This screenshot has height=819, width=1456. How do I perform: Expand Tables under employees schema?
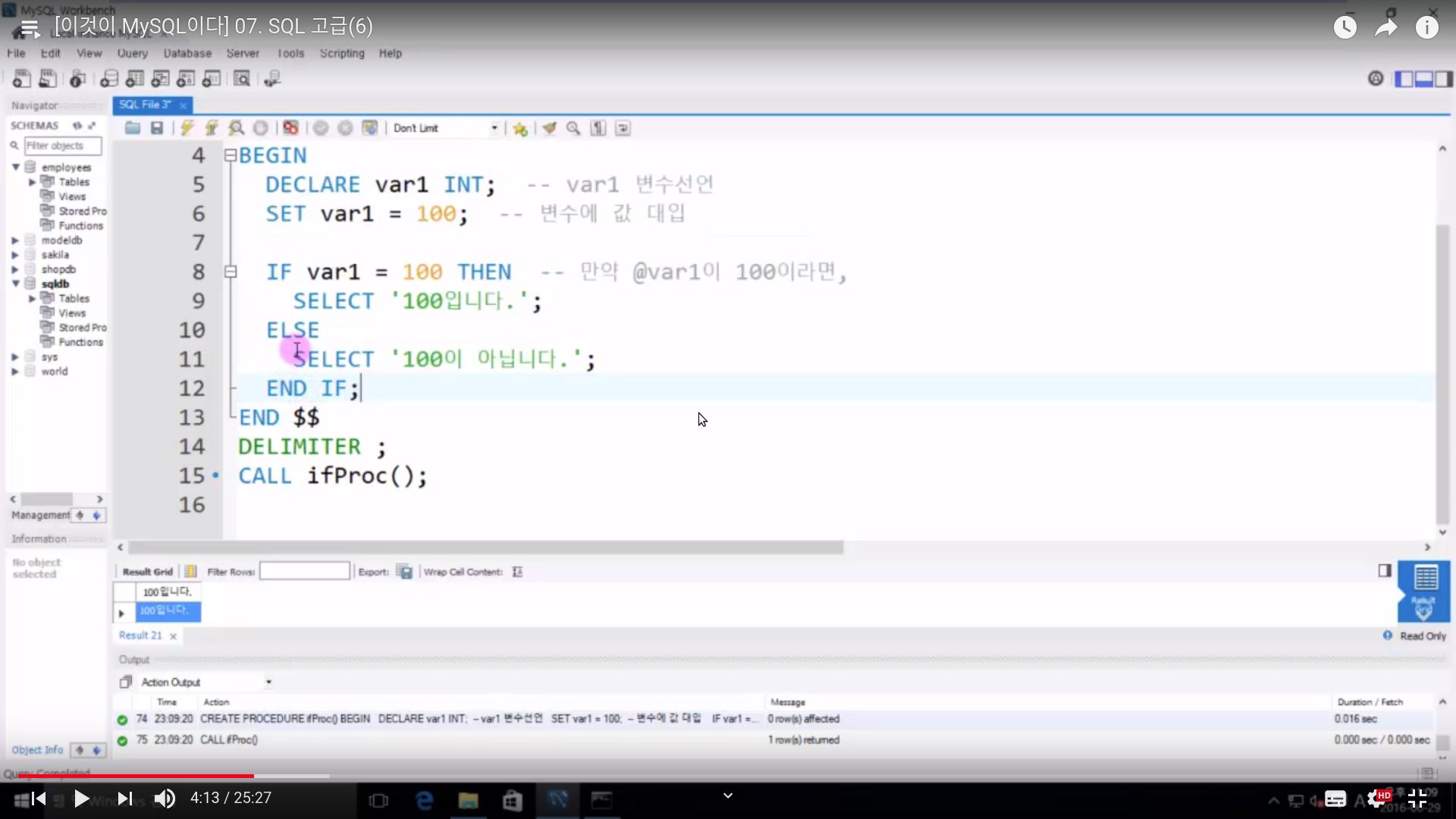pyautogui.click(x=33, y=182)
